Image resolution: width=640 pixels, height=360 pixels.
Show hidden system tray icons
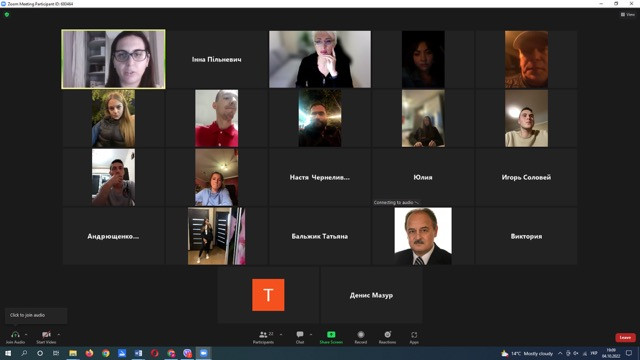(560, 353)
